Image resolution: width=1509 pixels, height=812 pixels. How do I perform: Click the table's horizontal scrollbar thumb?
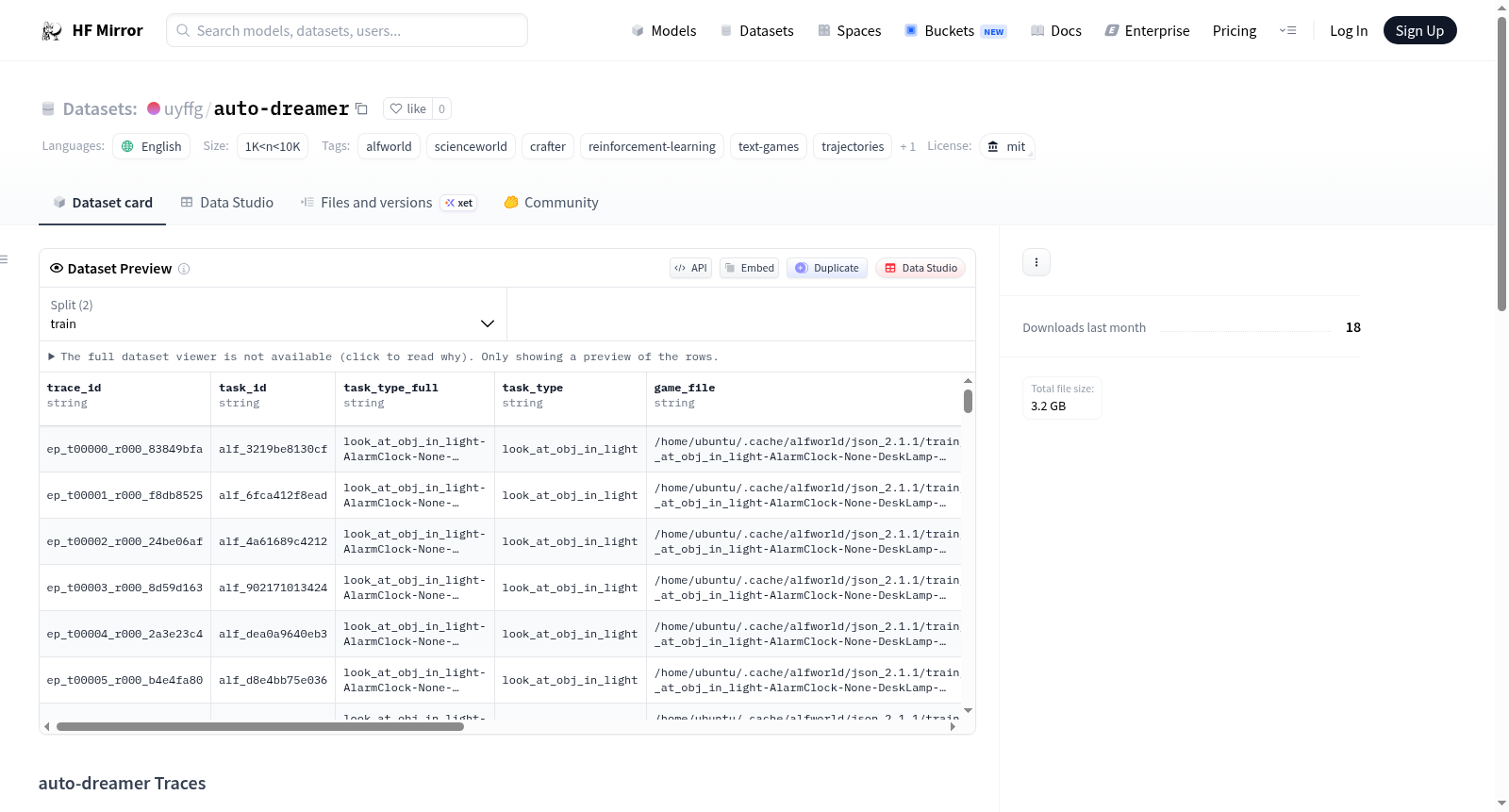tap(260, 726)
